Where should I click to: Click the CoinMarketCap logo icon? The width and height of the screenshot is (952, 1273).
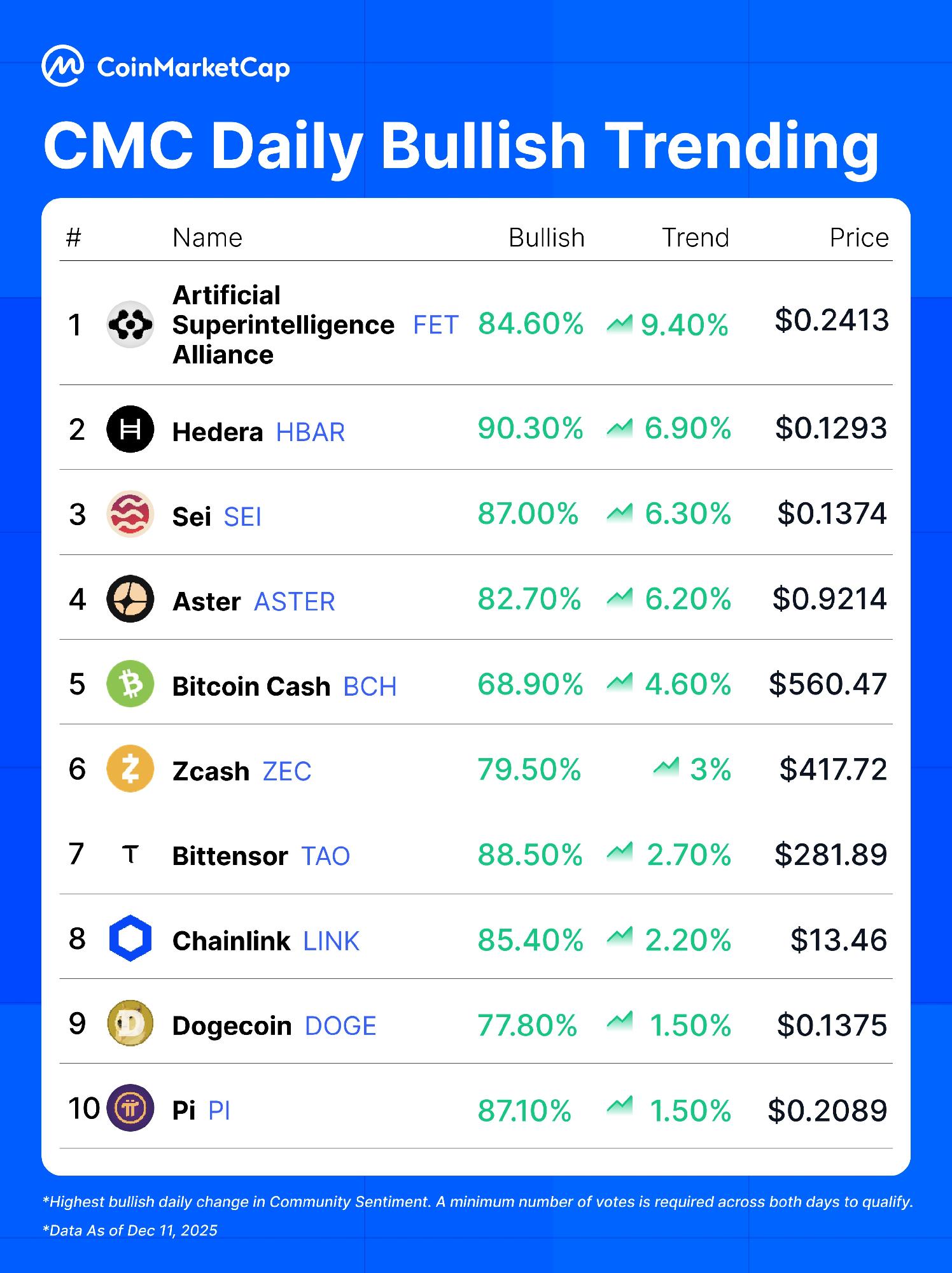[x=62, y=66]
